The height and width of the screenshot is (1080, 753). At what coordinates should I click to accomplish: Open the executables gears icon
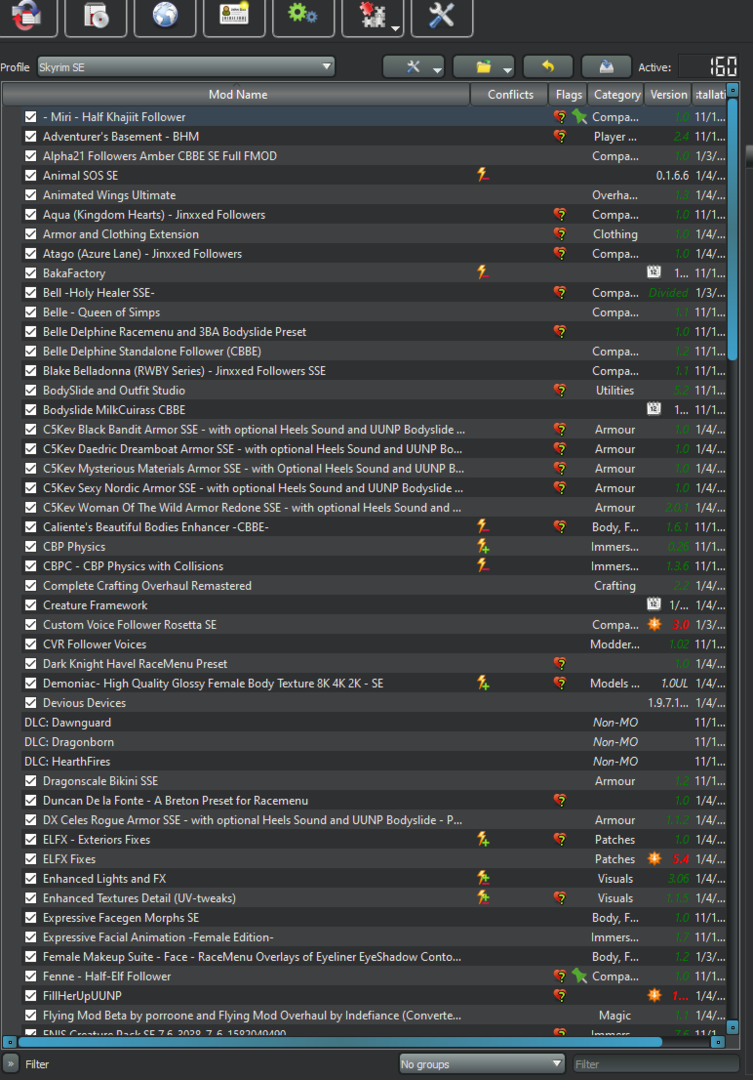pyautogui.click(x=303, y=15)
